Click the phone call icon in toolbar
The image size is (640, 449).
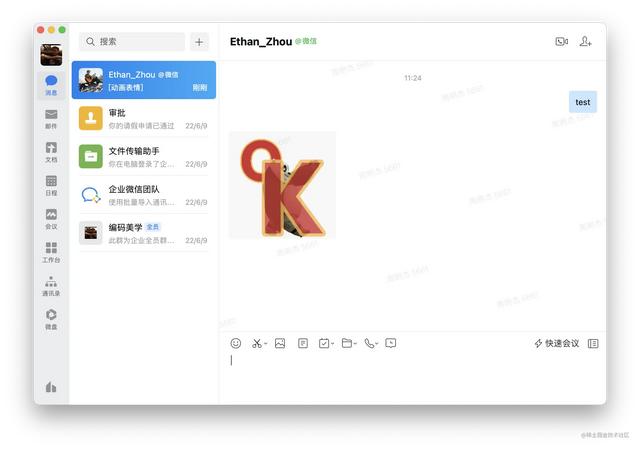(x=369, y=343)
